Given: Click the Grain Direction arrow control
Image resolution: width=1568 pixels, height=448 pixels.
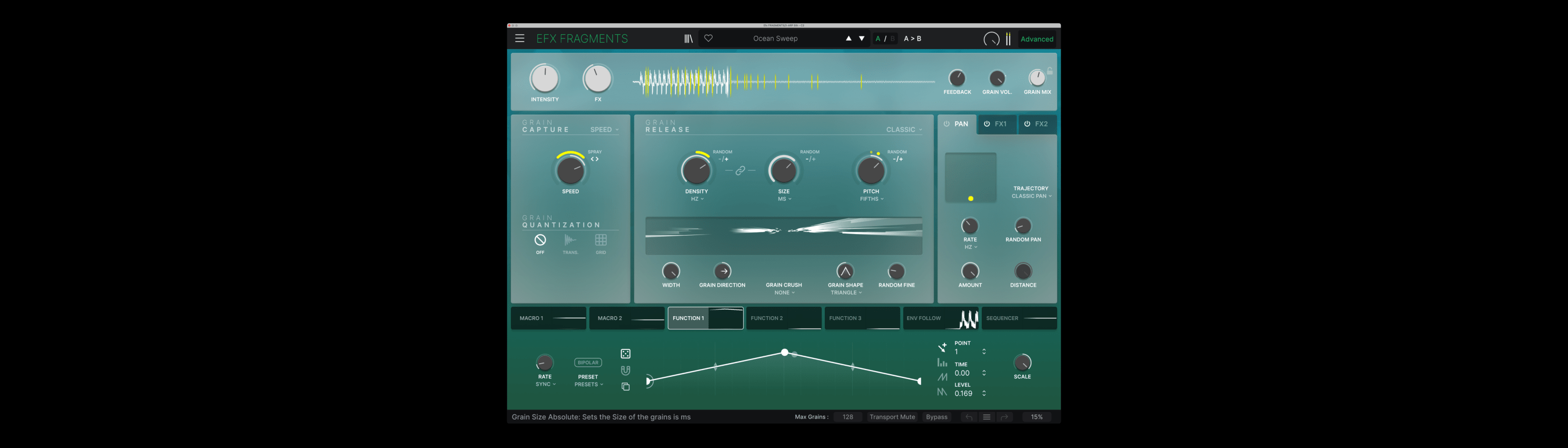Looking at the screenshot, I should 723,271.
